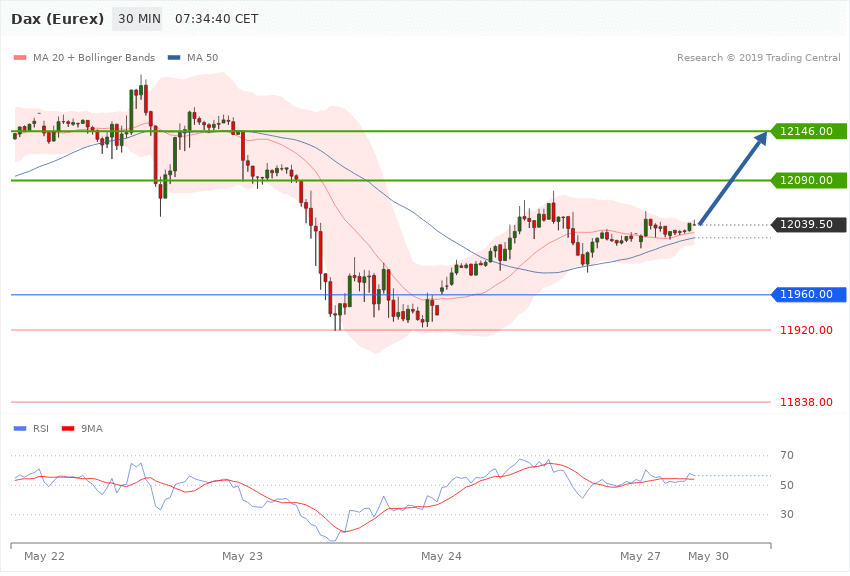
Task: Click the 11960.00 pivot price tag
Action: 808,294
